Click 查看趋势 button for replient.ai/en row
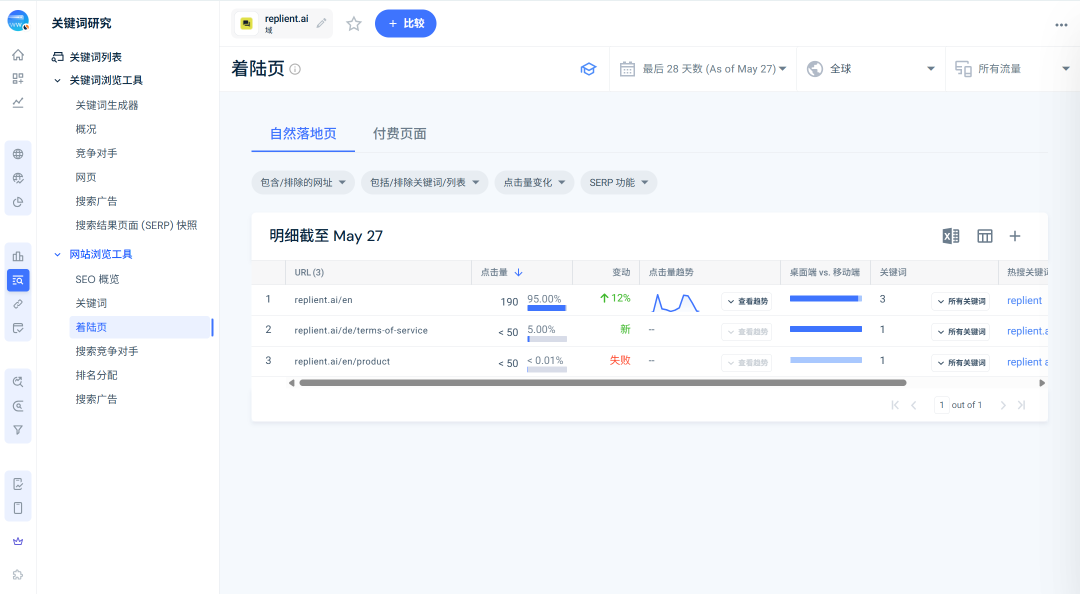Viewport: 1080px width, 594px height. pos(747,301)
